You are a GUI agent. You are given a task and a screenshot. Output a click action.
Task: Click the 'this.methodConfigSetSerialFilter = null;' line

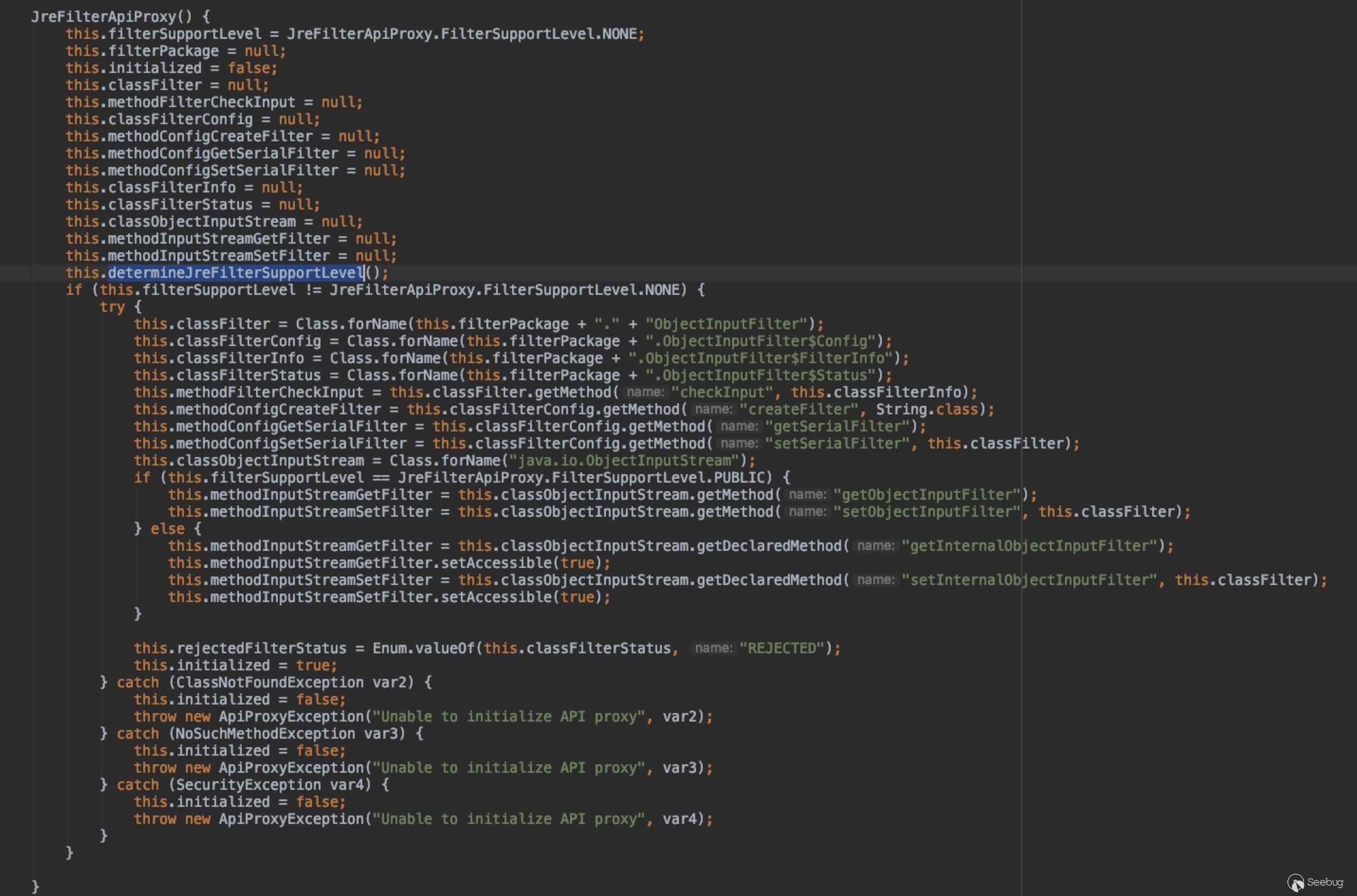(235, 171)
